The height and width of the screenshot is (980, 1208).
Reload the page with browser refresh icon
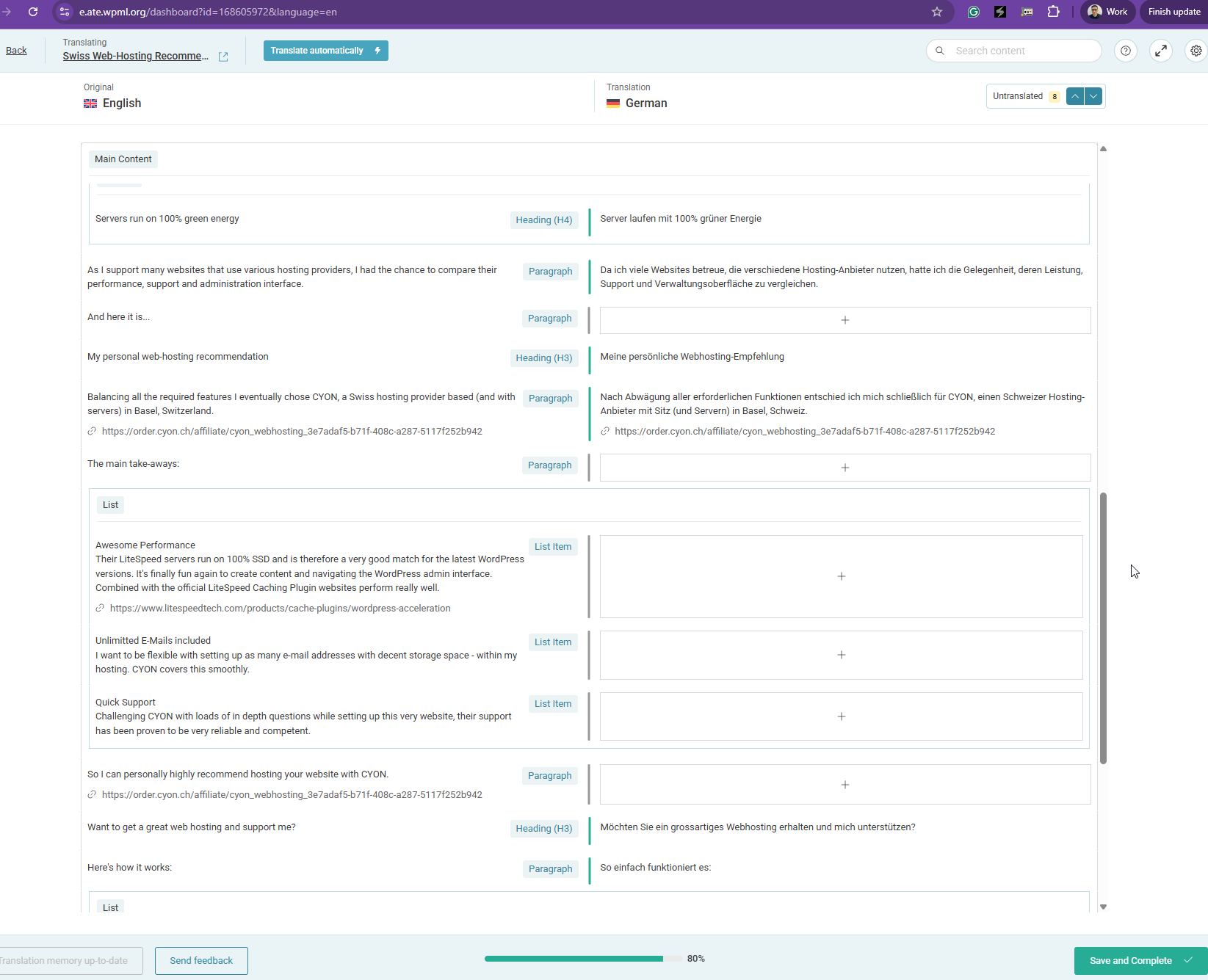coord(33,12)
